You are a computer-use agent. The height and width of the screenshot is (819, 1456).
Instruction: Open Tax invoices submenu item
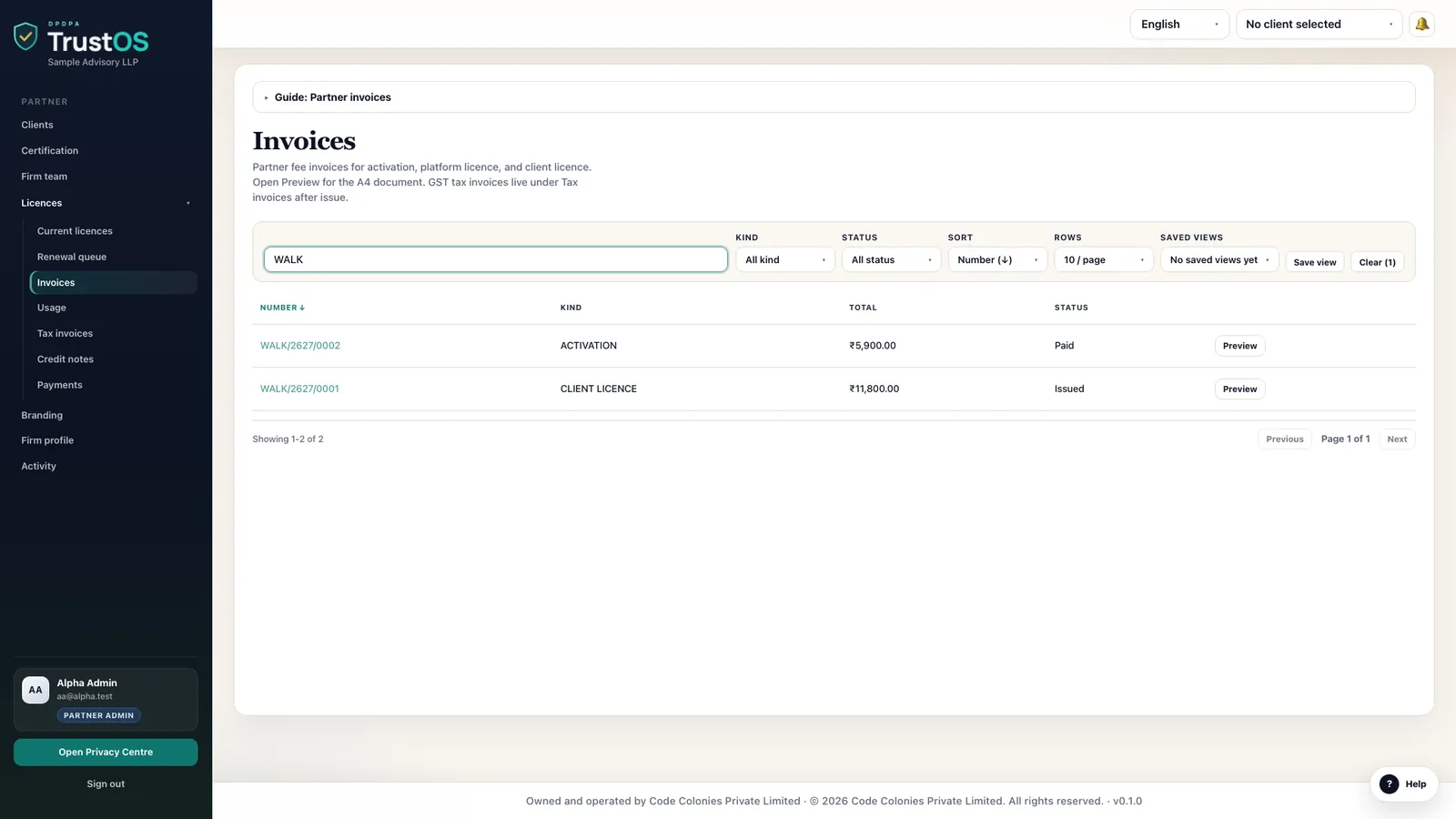[x=65, y=334]
